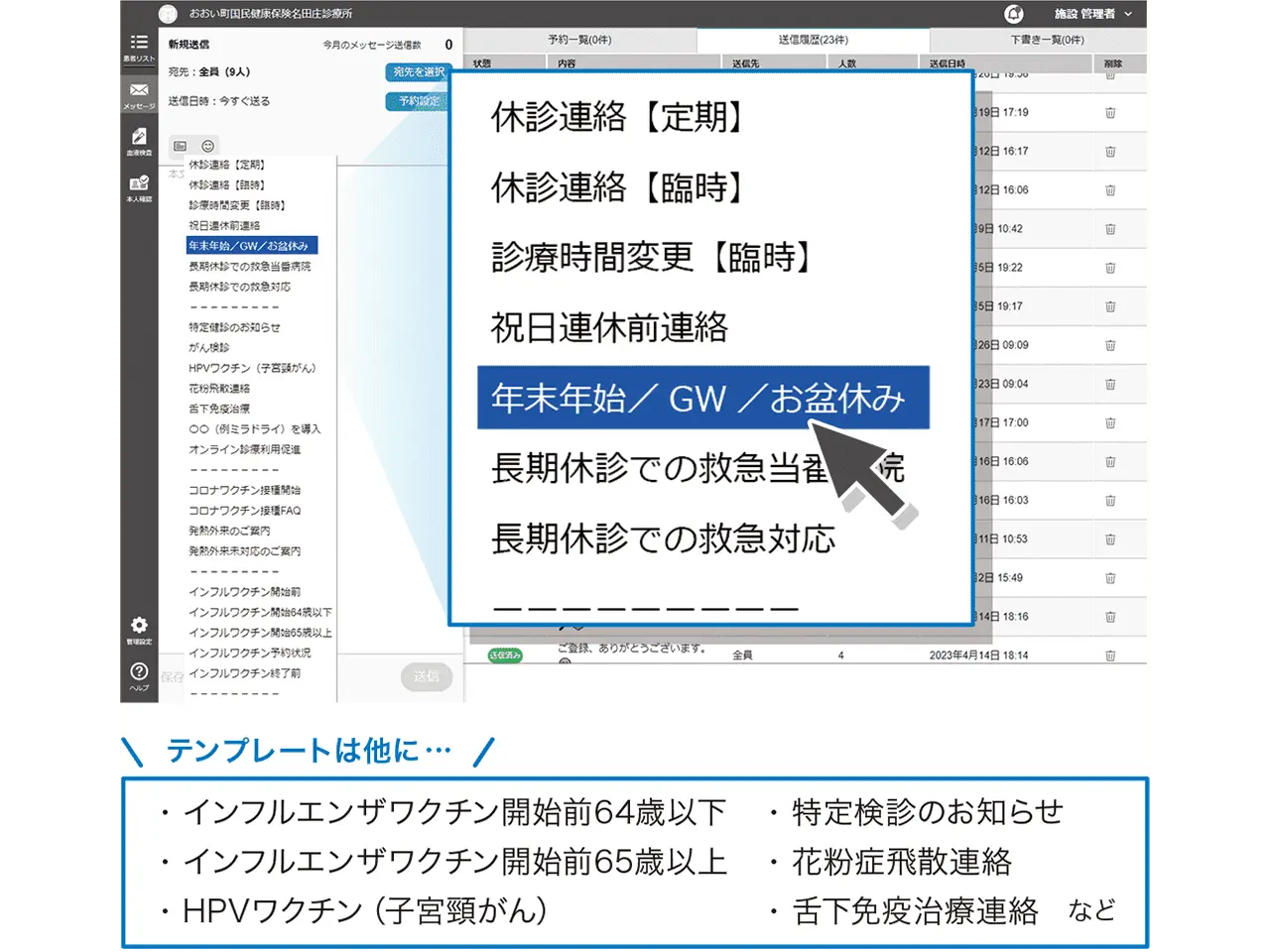
Task: Open 管理設定 gear icon
Action: point(139,629)
